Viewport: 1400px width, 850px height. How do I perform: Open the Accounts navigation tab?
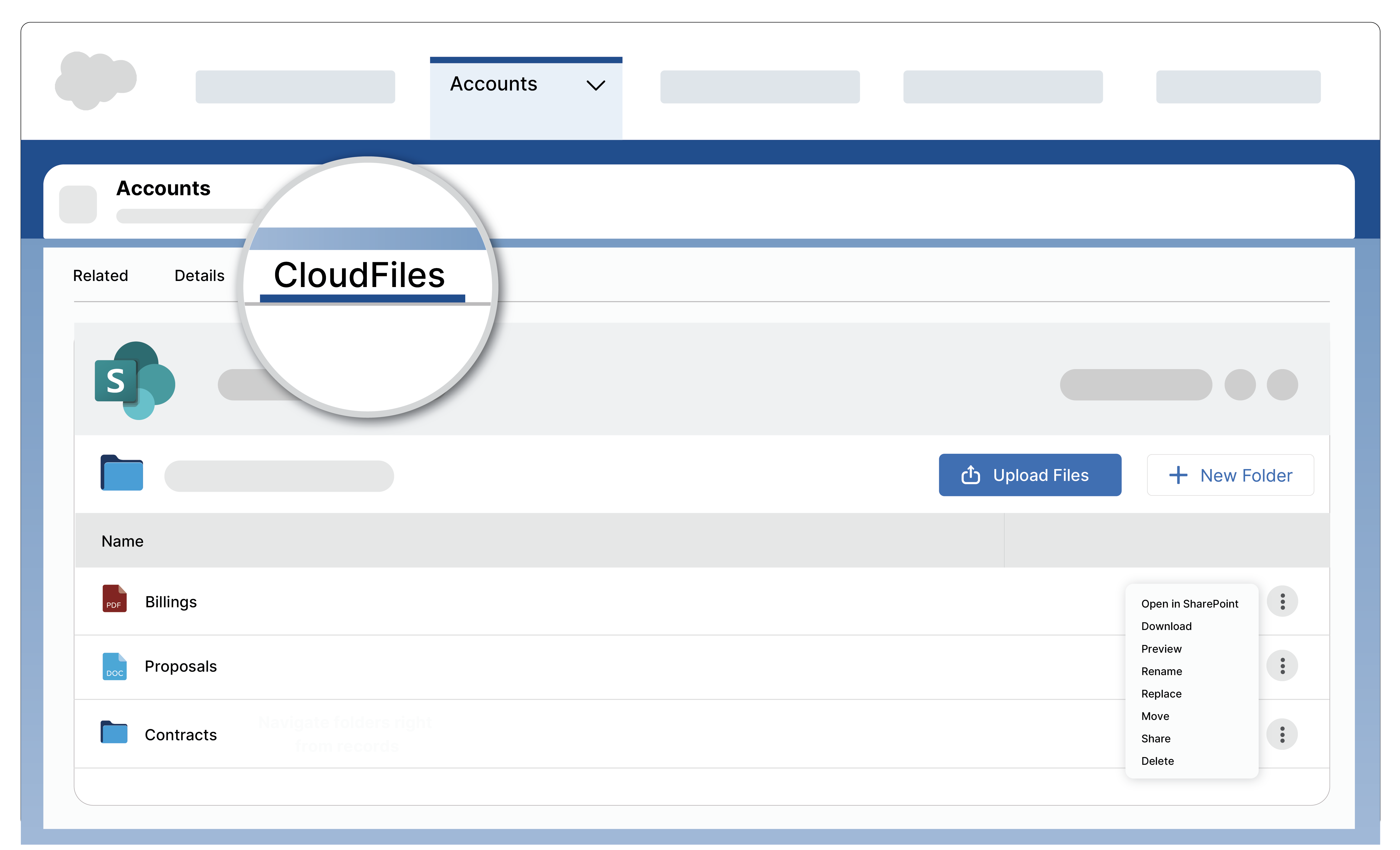[x=526, y=98]
